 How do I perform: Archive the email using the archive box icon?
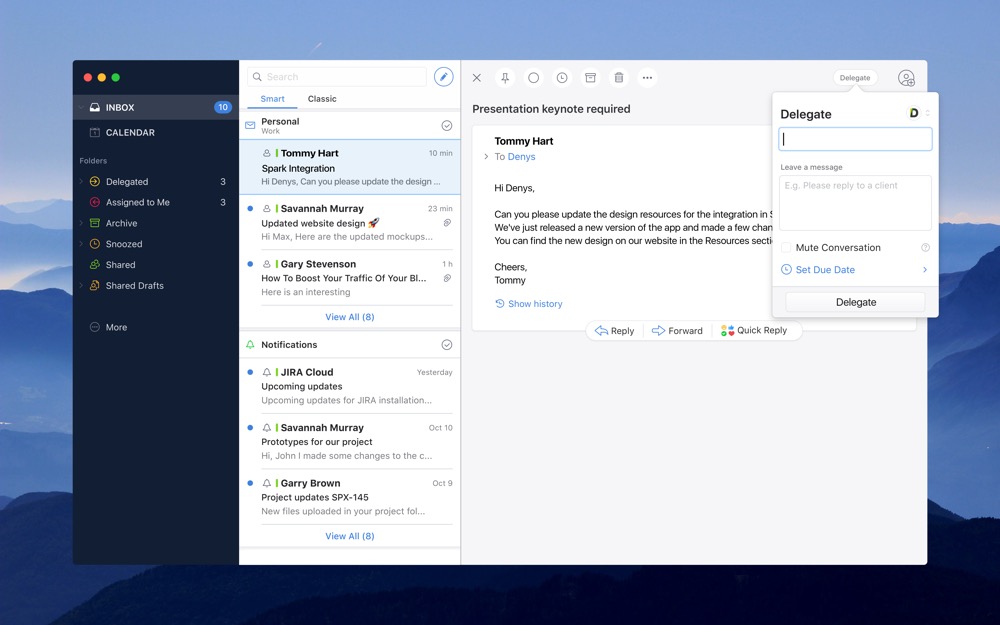(590, 78)
